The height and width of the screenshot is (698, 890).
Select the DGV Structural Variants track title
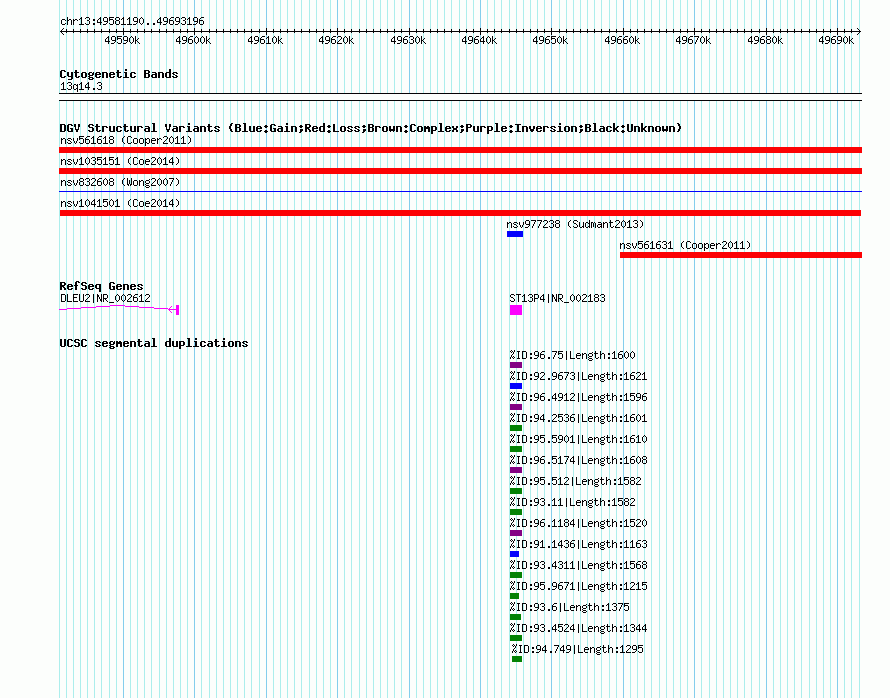tap(371, 128)
